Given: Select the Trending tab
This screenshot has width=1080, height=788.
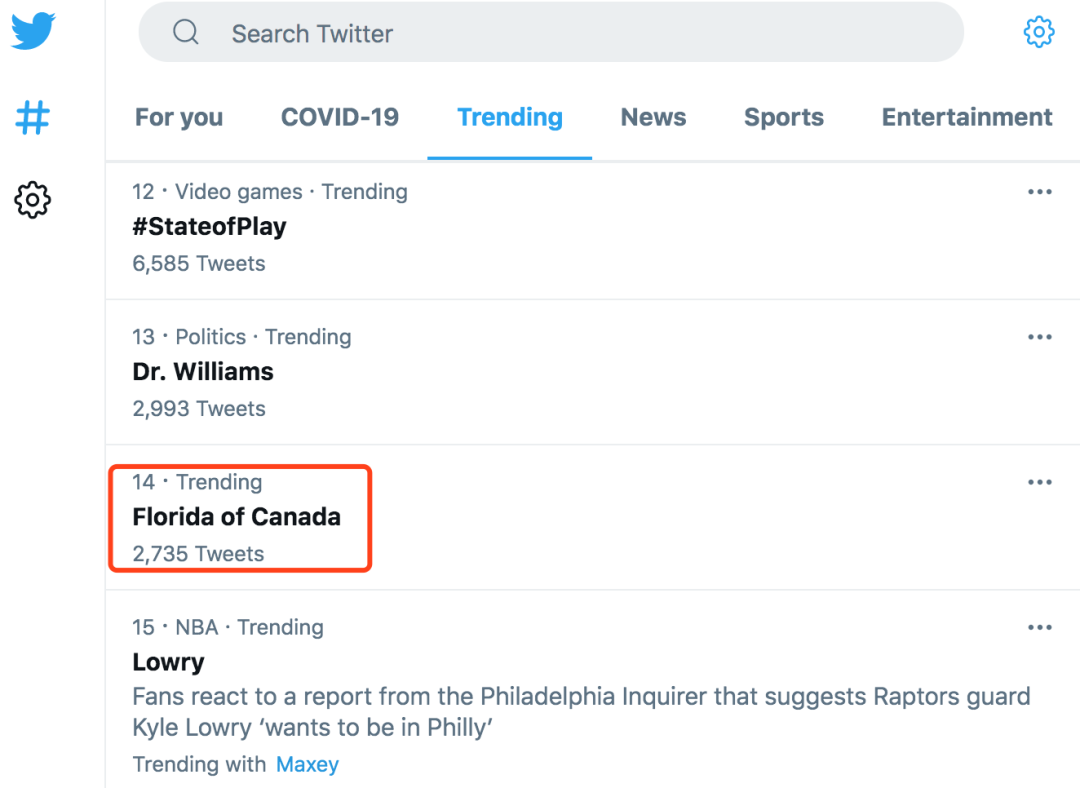Looking at the screenshot, I should 510,118.
